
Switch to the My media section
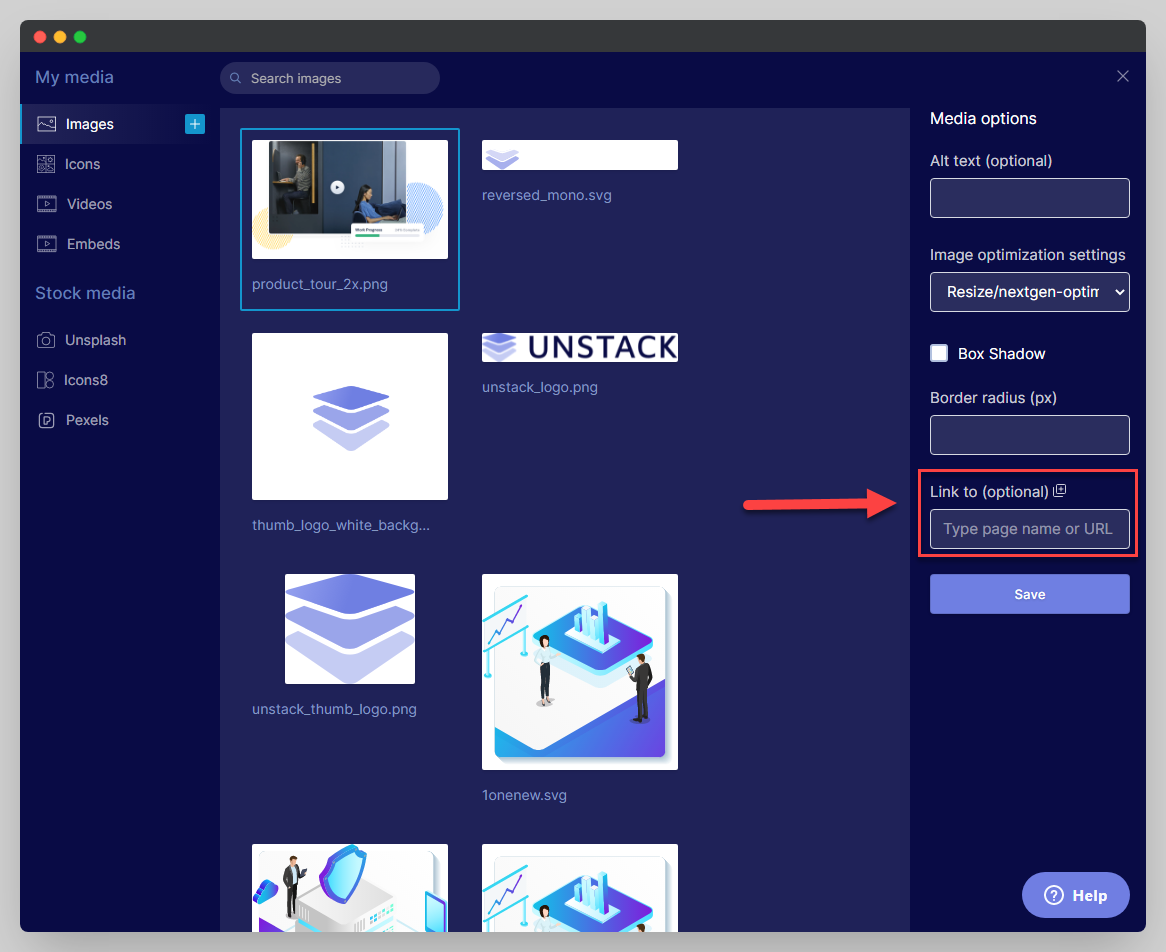coord(74,77)
